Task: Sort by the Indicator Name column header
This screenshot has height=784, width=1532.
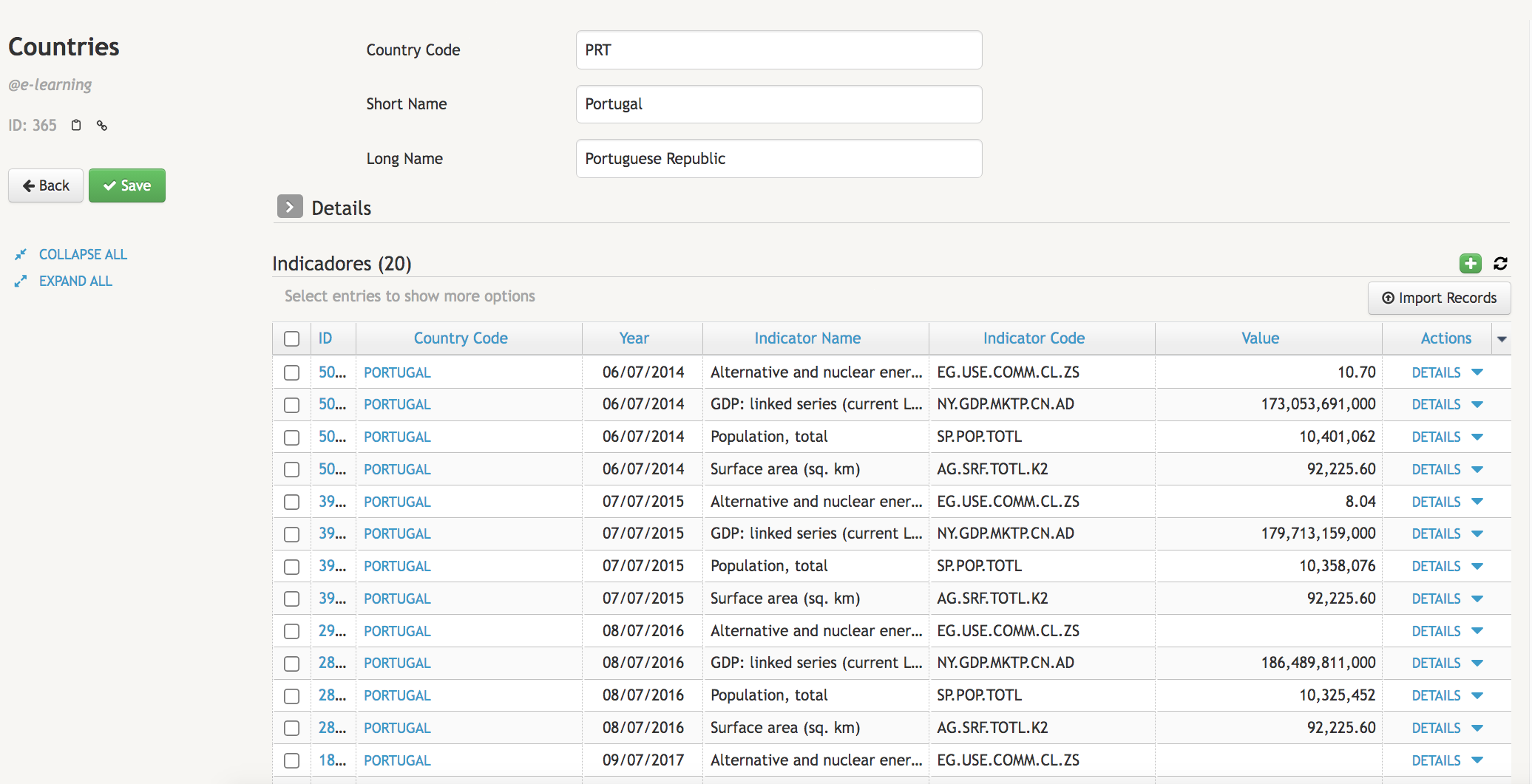Action: click(x=807, y=338)
